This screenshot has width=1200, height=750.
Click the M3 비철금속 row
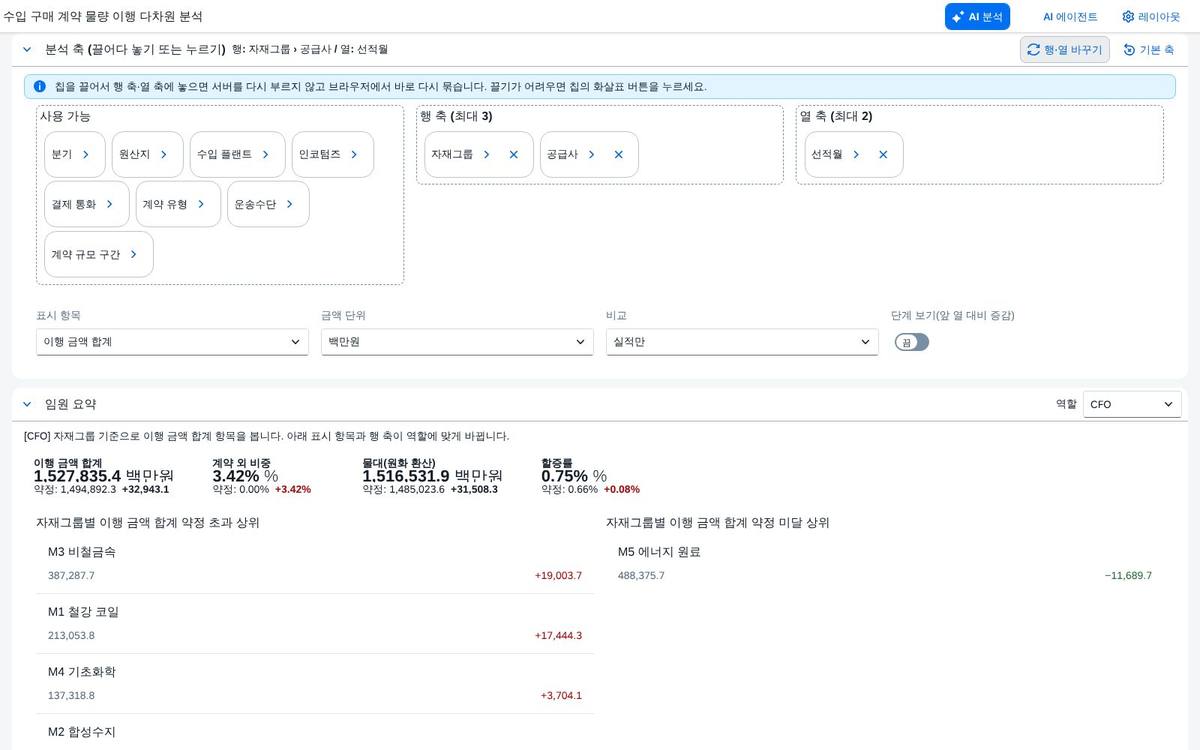315,564
